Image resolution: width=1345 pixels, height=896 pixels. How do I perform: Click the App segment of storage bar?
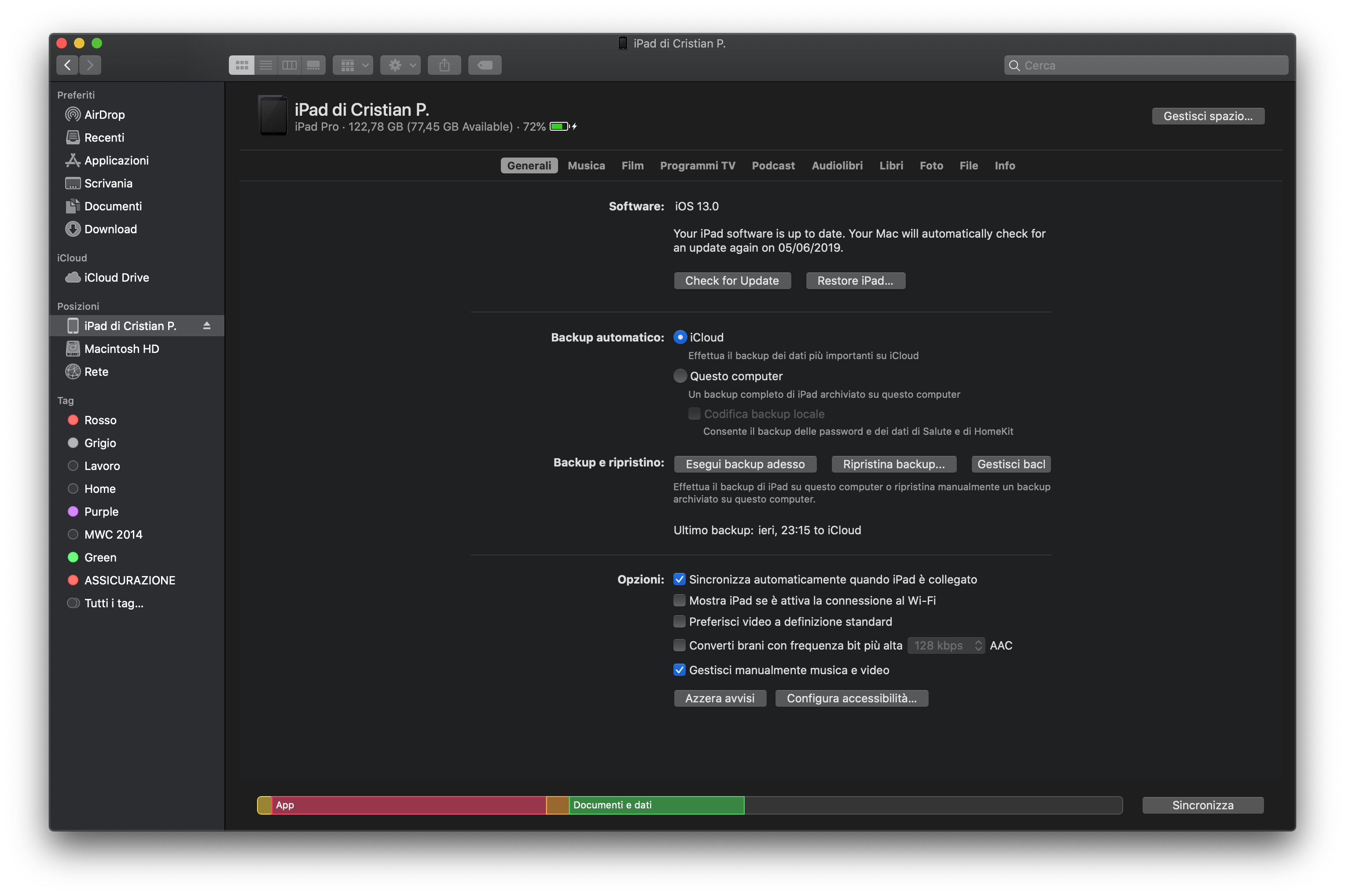409,805
